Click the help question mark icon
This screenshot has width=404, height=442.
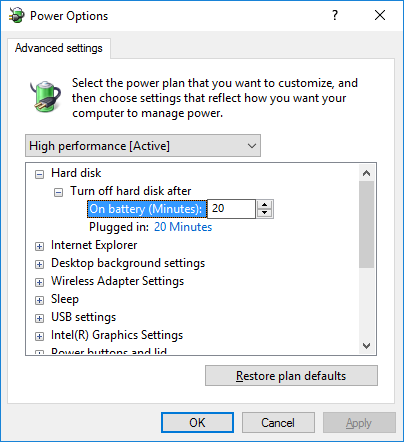coord(335,15)
